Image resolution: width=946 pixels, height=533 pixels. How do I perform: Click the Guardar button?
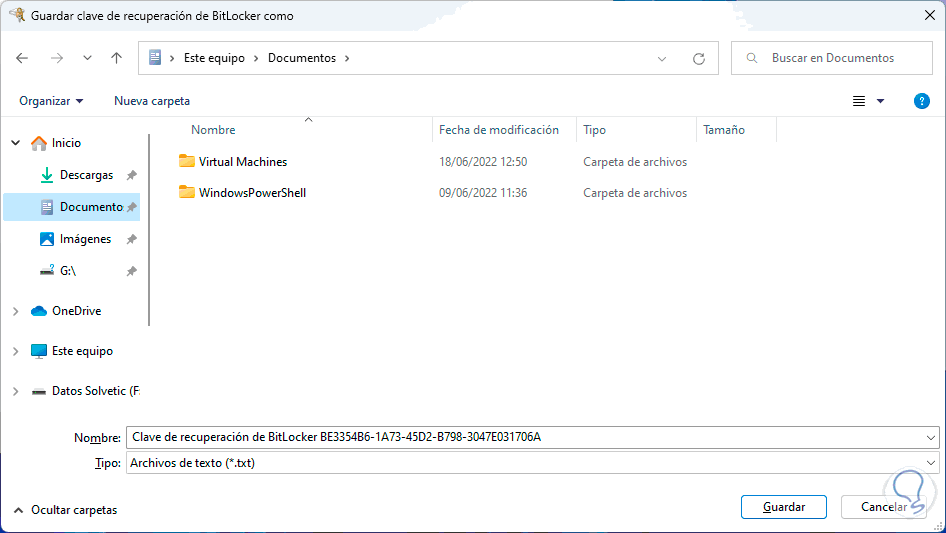784,507
